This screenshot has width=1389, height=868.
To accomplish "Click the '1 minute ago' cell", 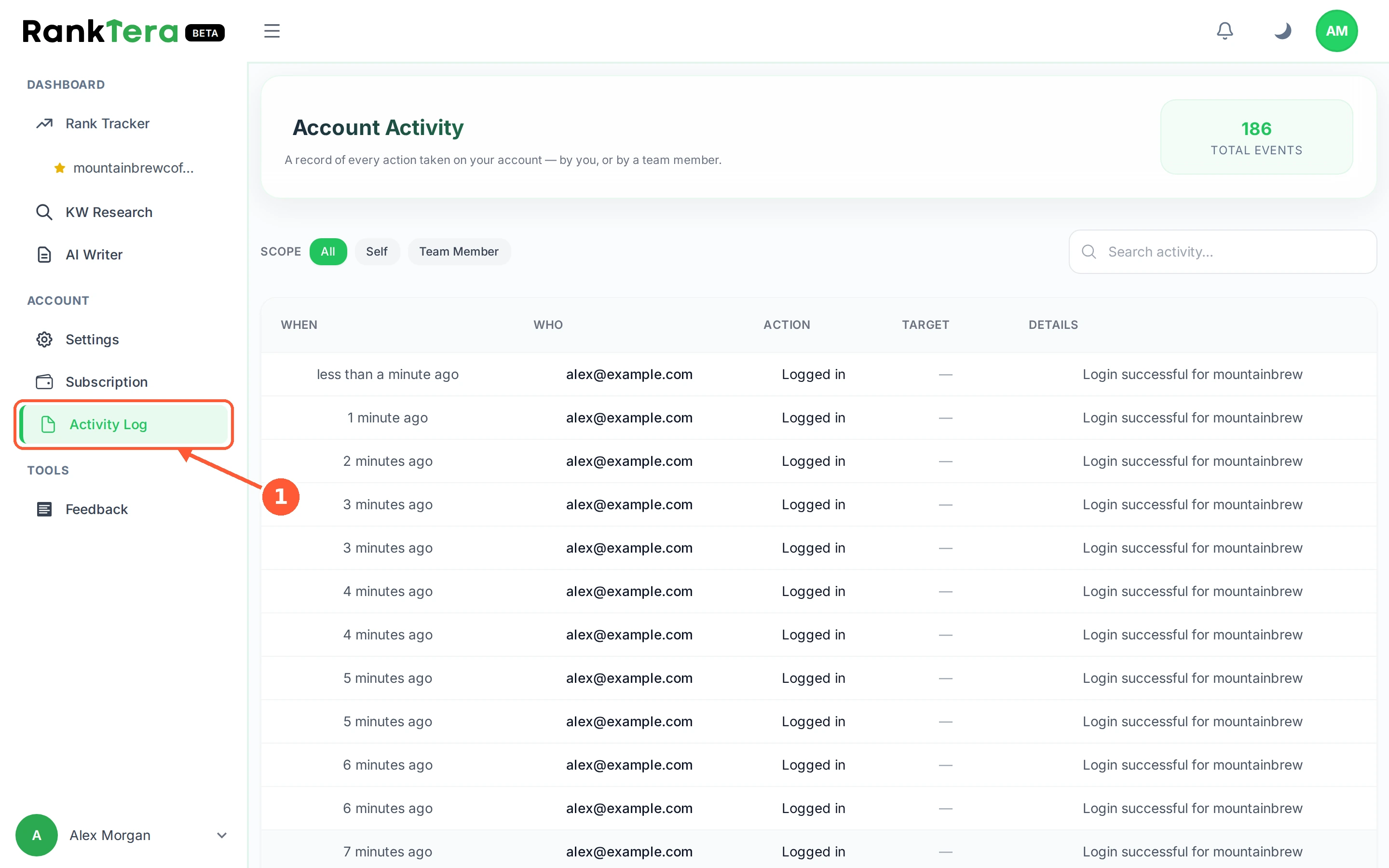I will click(x=387, y=417).
